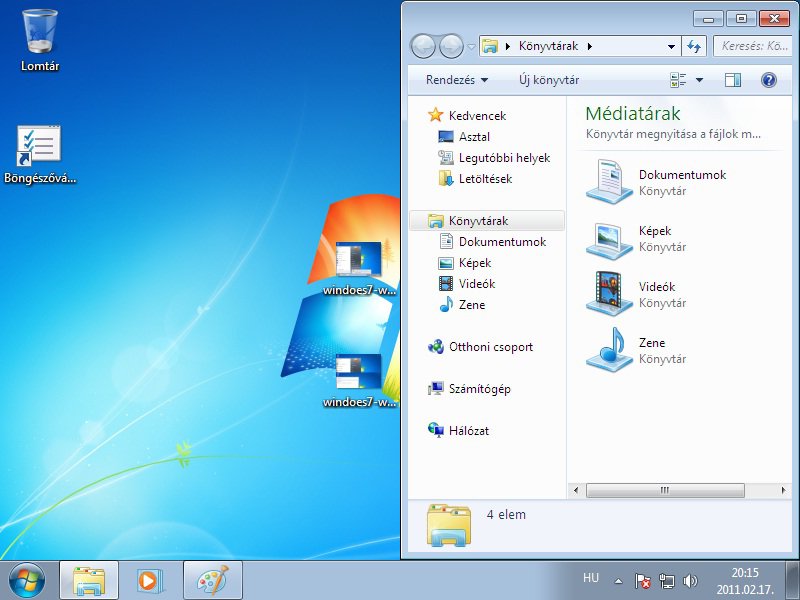Open the address bar history dropdown

click(671, 46)
